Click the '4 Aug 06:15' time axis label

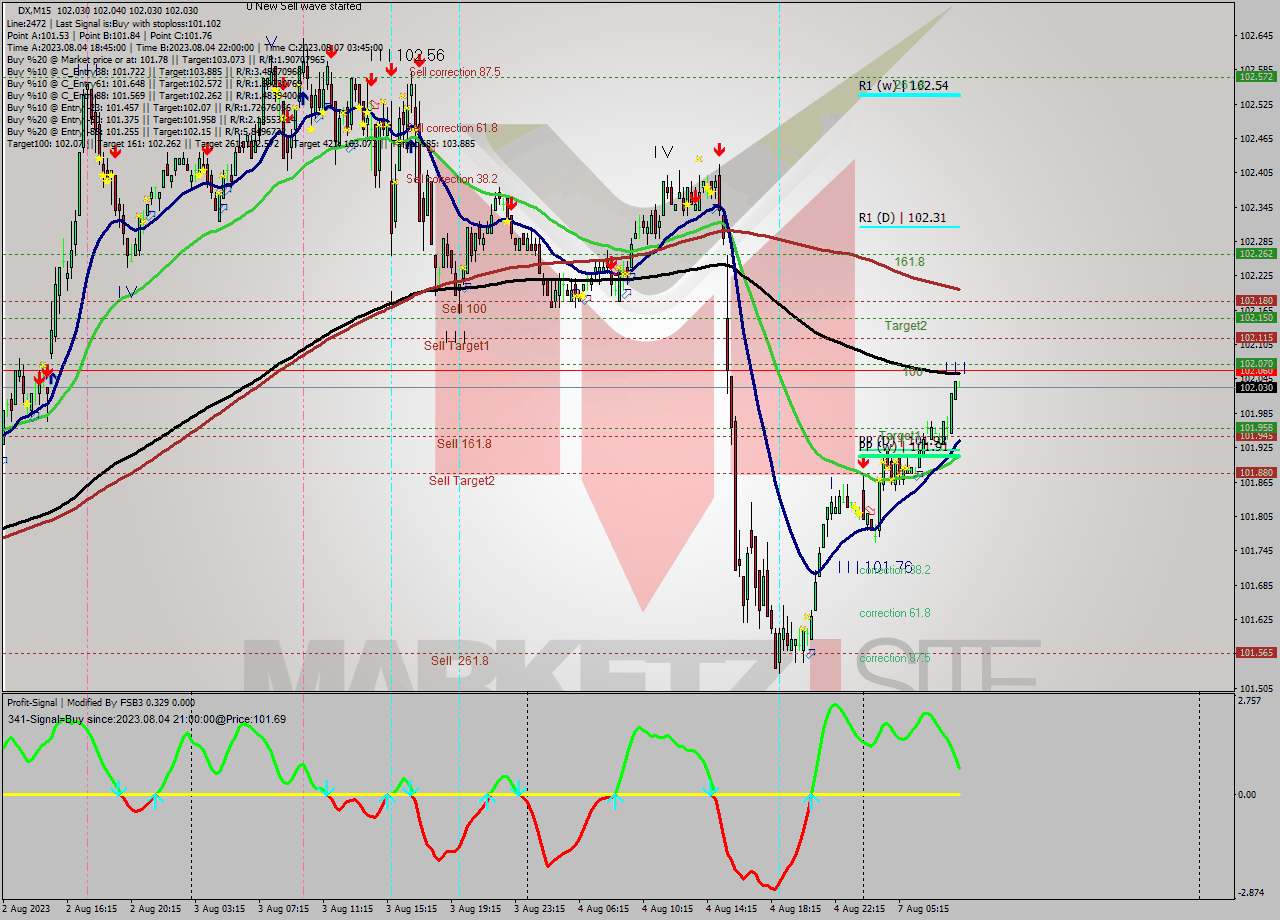pyautogui.click(x=603, y=909)
